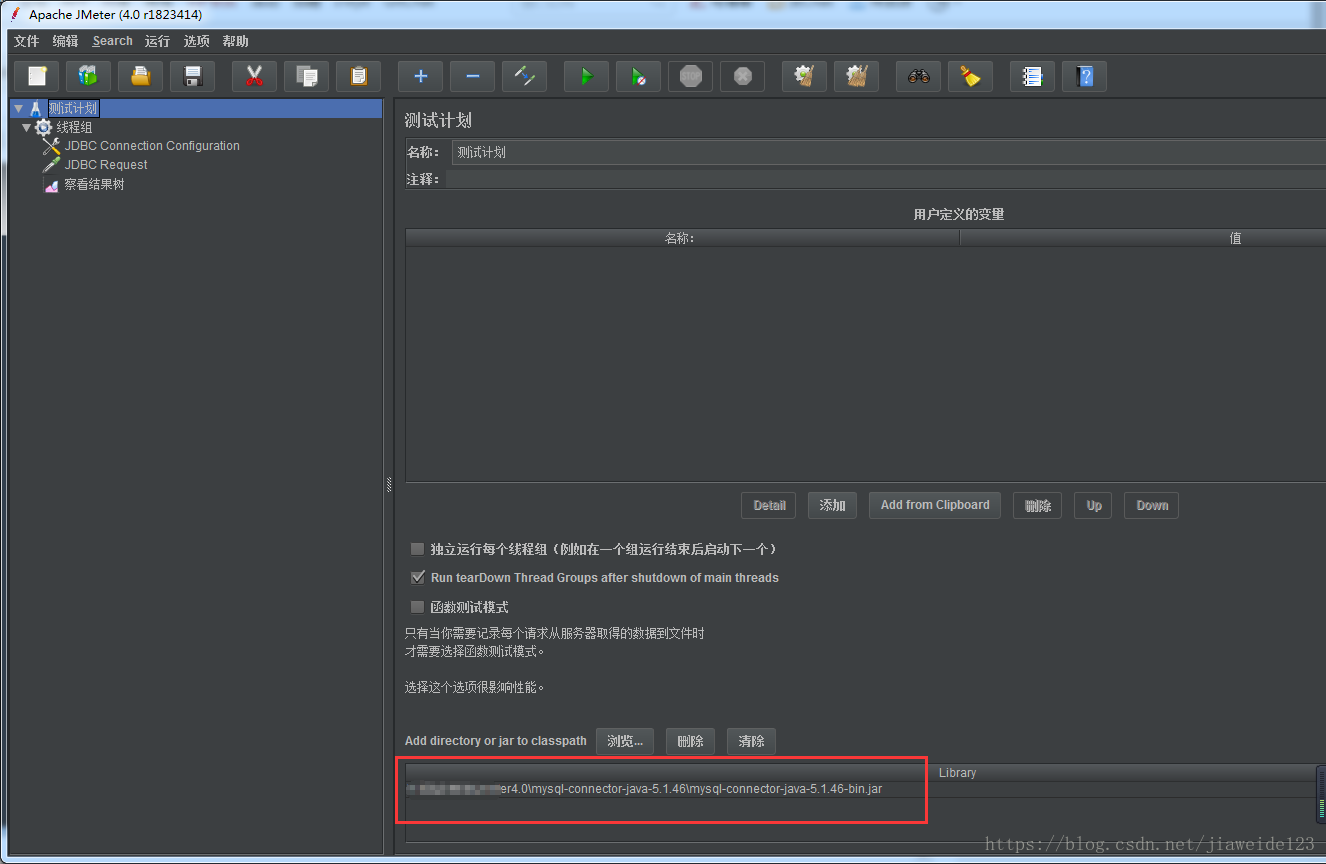
Task: Open the 选项 menu
Action: point(197,41)
